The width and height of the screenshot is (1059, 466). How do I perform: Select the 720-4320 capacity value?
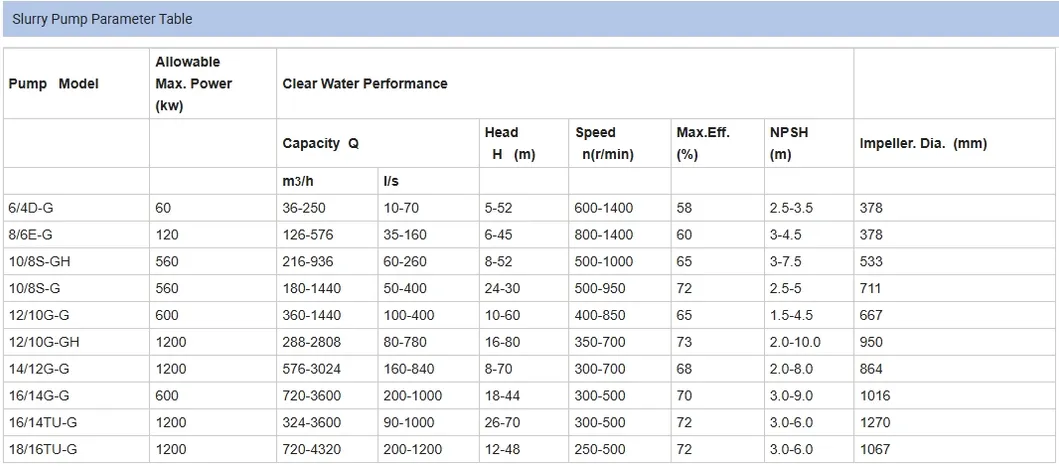coord(310,450)
